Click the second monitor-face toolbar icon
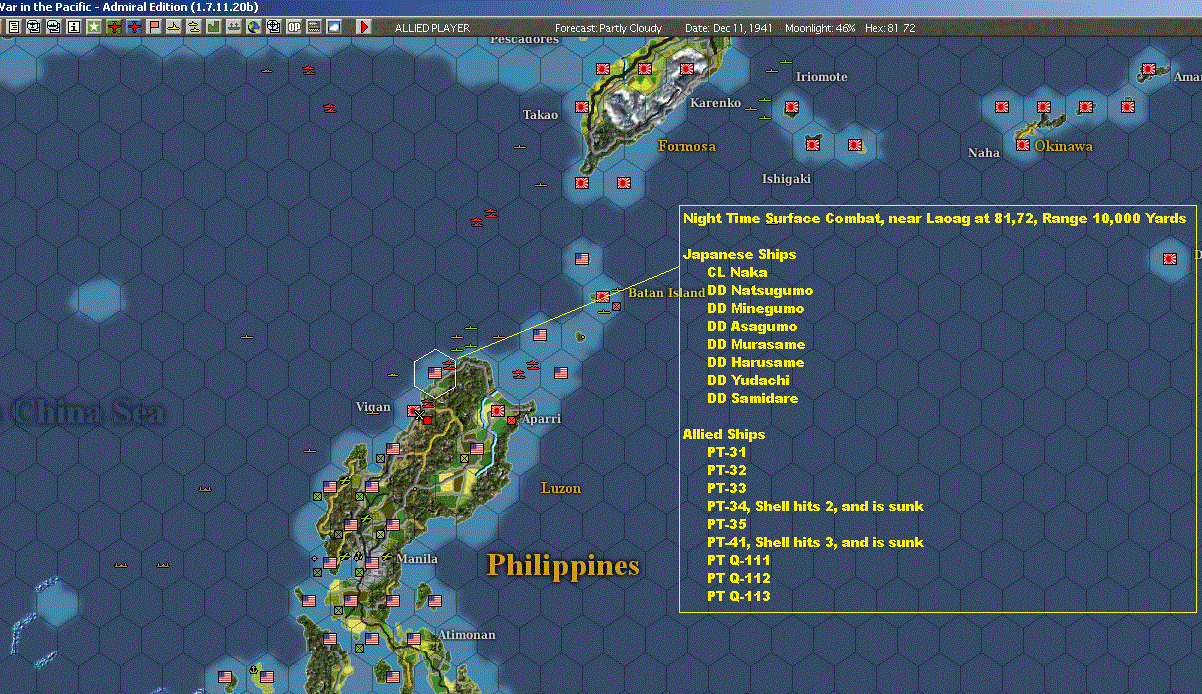This screenshot has height=694, width=1202. (53, 27)
